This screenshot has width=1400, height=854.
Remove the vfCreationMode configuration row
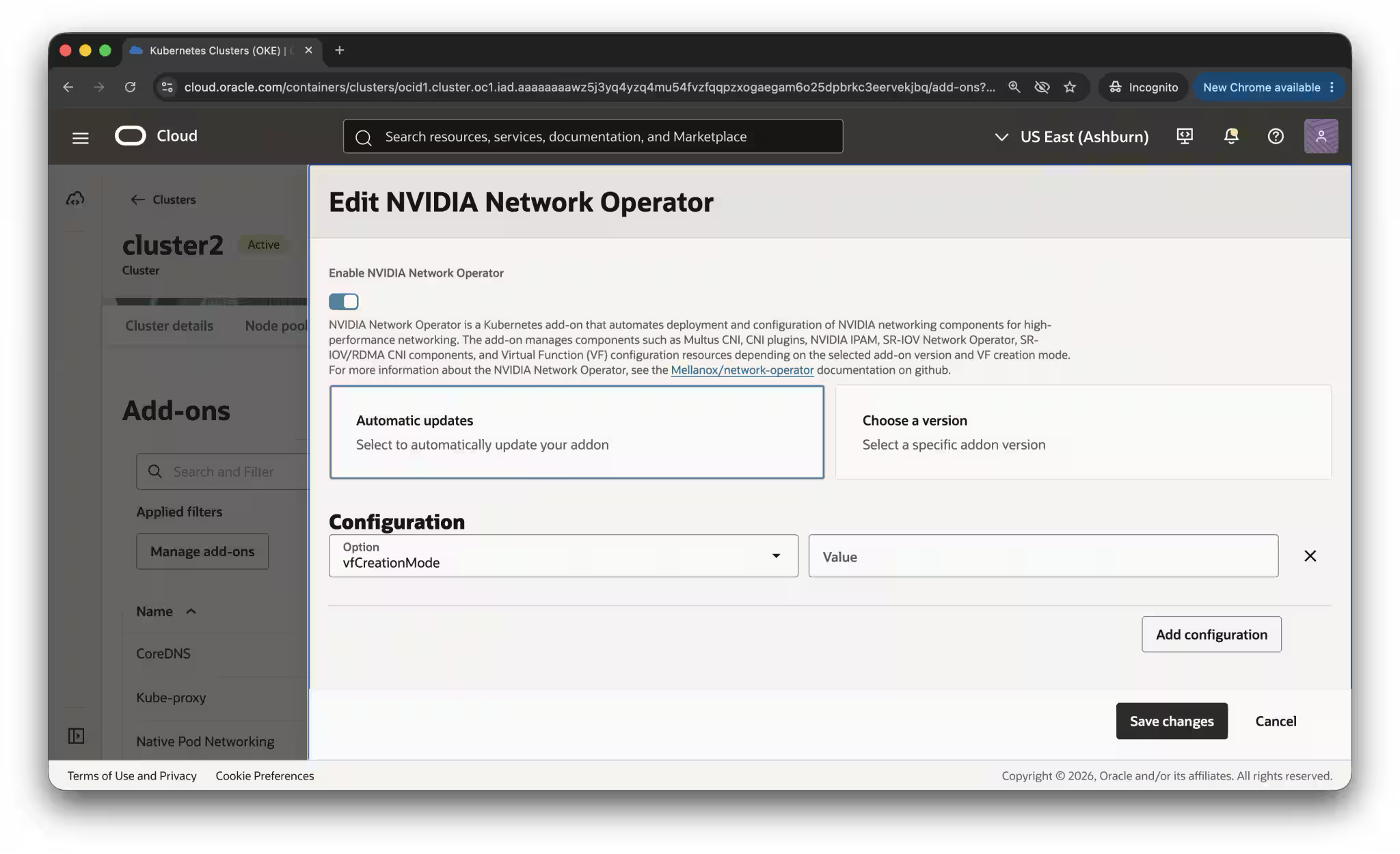(1310, 556)
